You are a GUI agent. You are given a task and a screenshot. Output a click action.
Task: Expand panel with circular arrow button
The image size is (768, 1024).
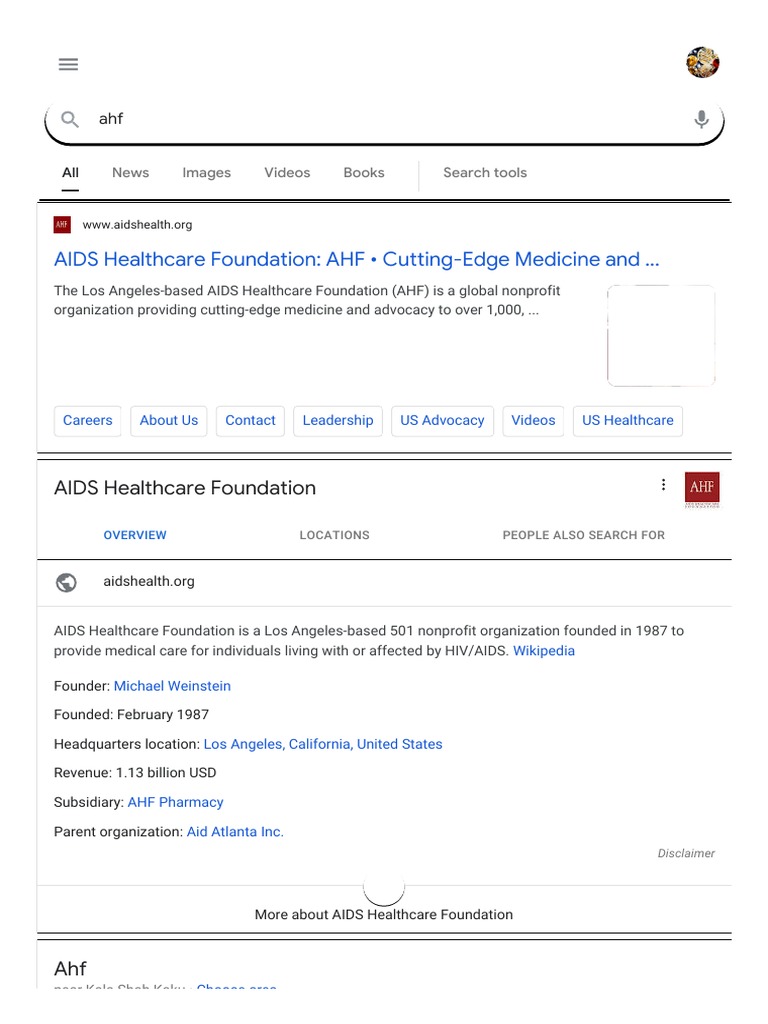pos(384,887)
